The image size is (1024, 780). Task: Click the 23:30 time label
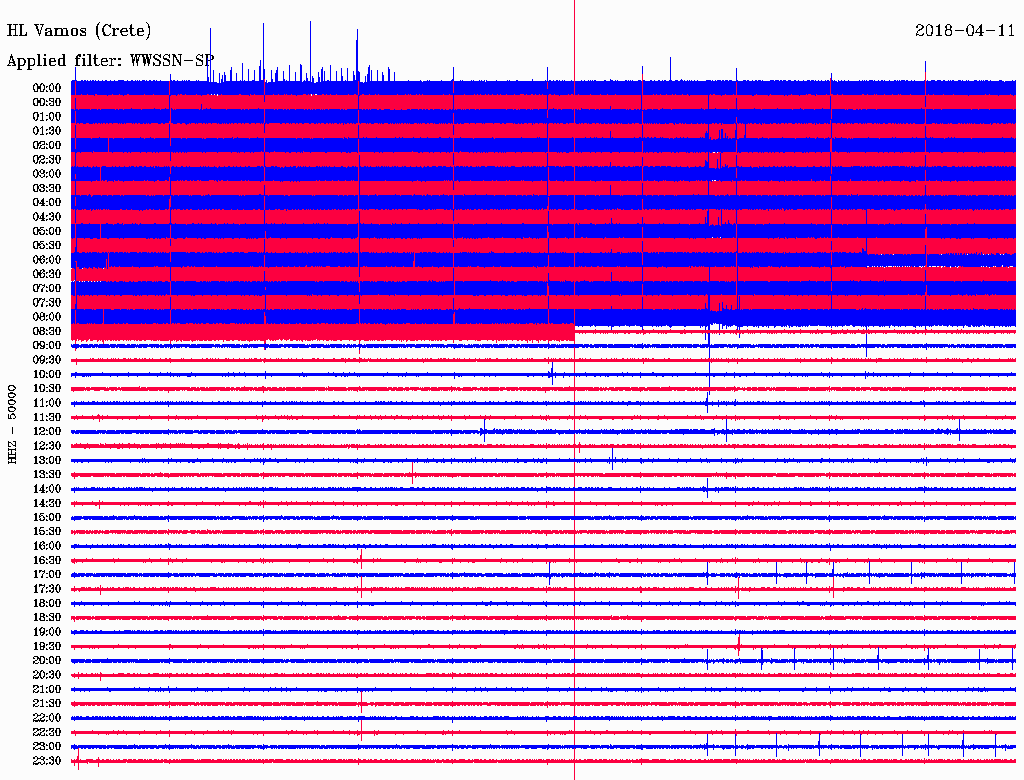coord(47,761)
